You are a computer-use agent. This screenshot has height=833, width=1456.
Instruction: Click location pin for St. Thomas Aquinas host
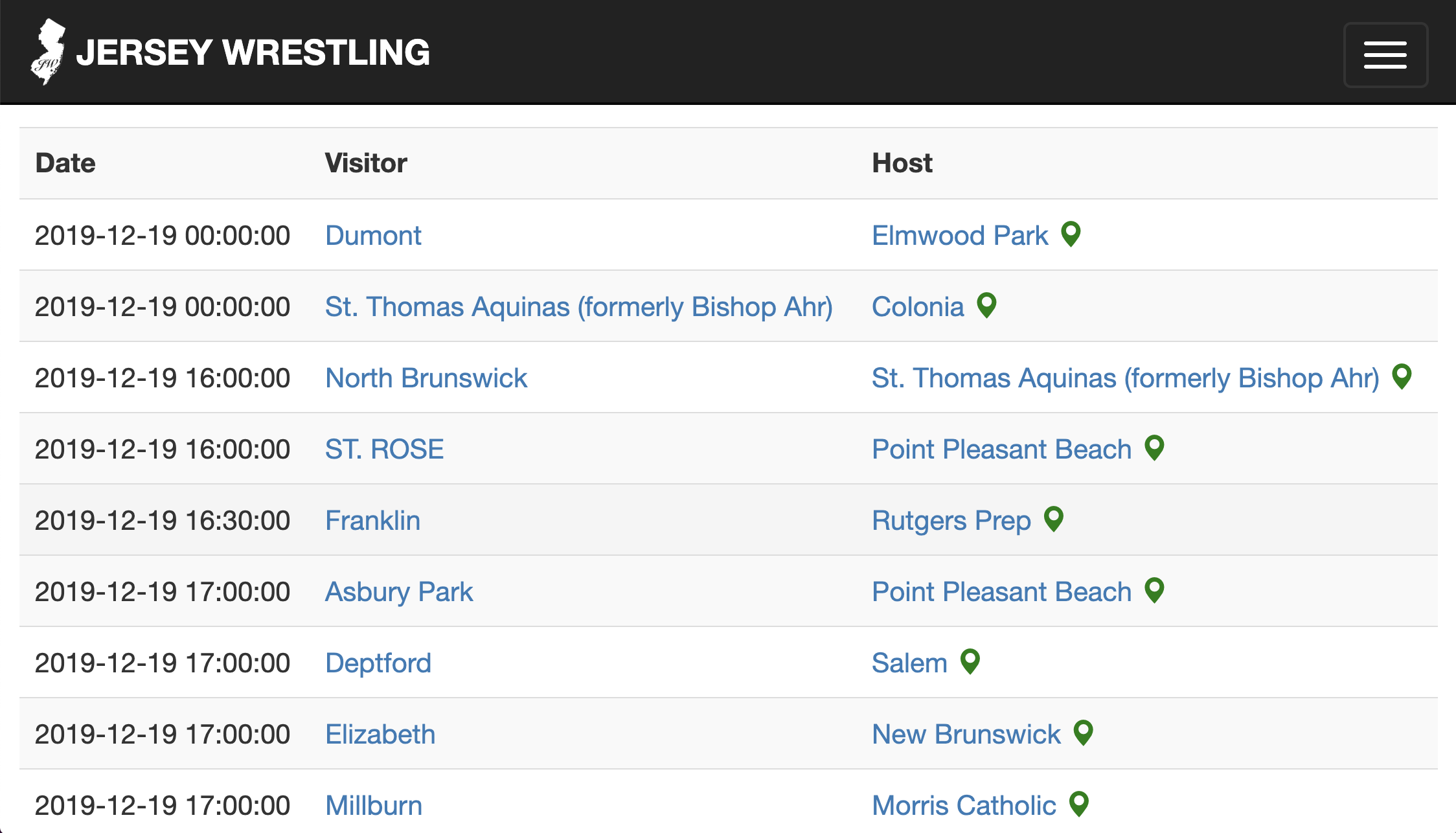pyautogui.click(x=1402, y=376)
